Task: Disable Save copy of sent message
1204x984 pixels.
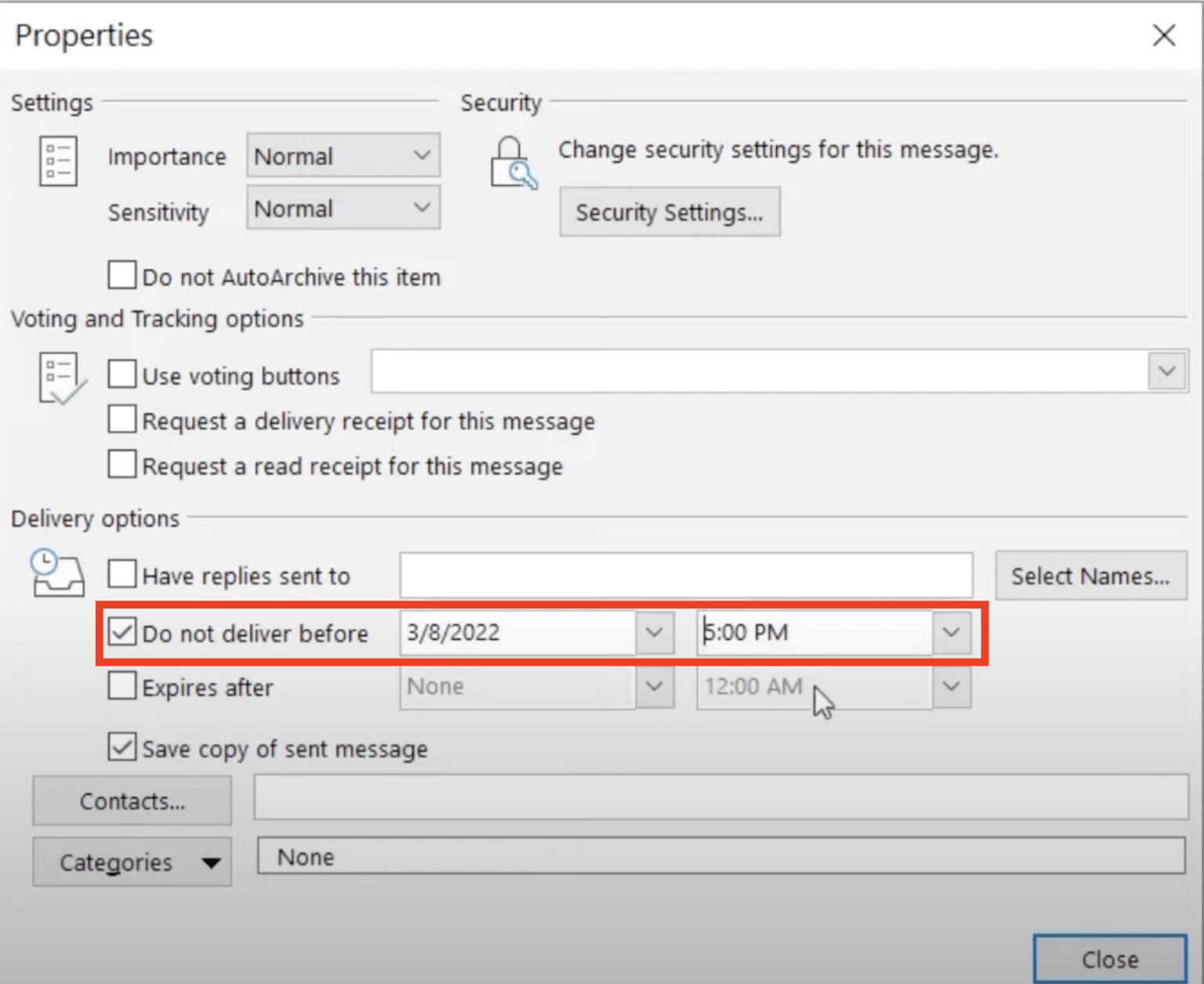Action: tap(121, 747)
